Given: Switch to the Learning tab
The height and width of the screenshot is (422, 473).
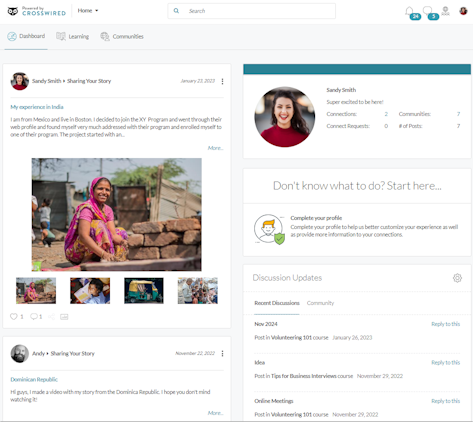Looking at the screenshot, I should (x=73, y=36).
